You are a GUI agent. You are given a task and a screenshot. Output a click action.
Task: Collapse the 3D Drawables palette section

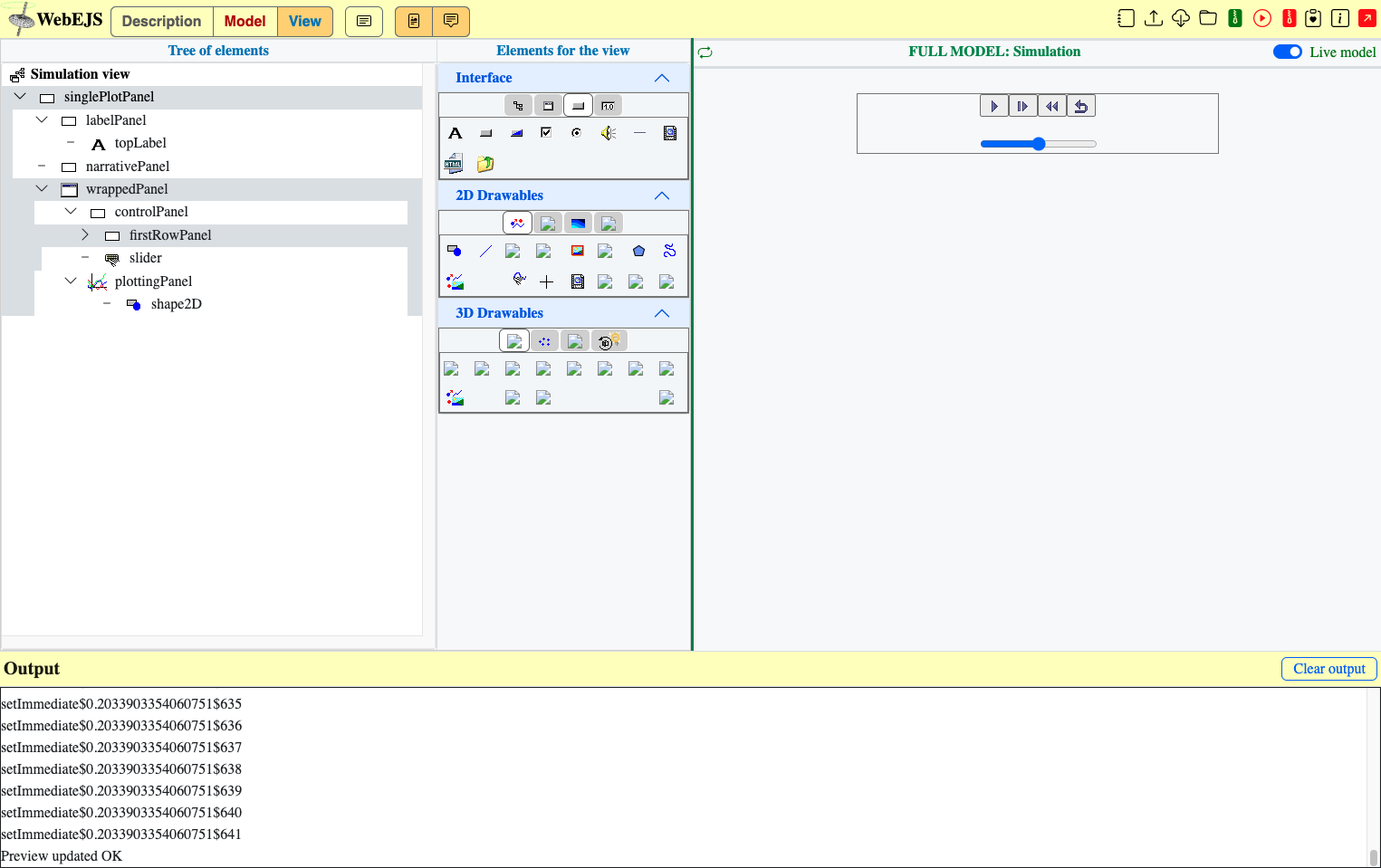pyautogui.click(x=662, y=313)
